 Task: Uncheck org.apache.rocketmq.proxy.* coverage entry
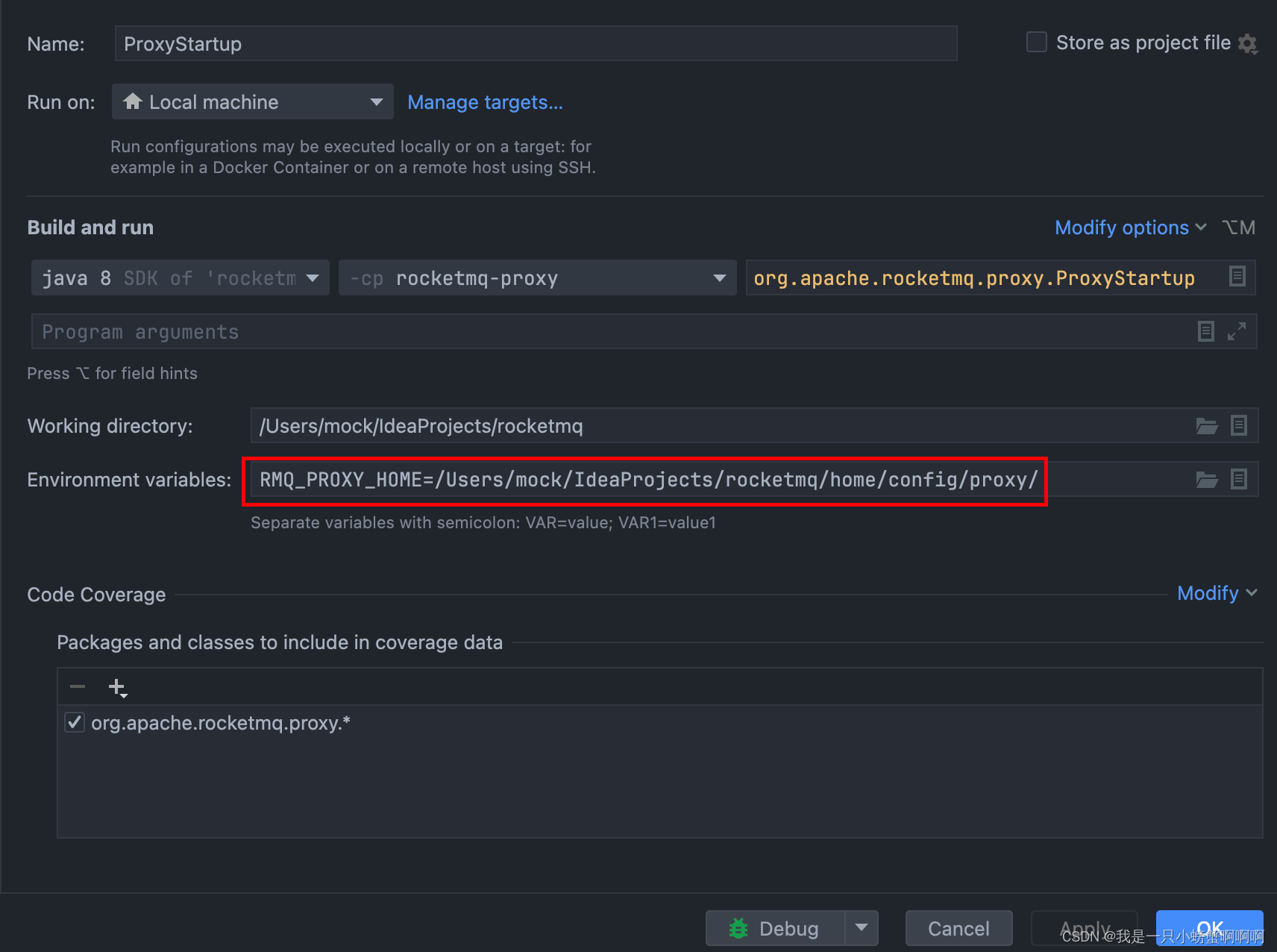click(74, 722)
